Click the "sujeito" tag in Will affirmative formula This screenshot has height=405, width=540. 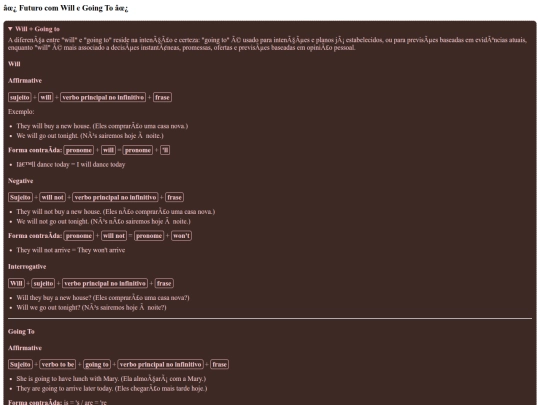click(x=20, y=97)
